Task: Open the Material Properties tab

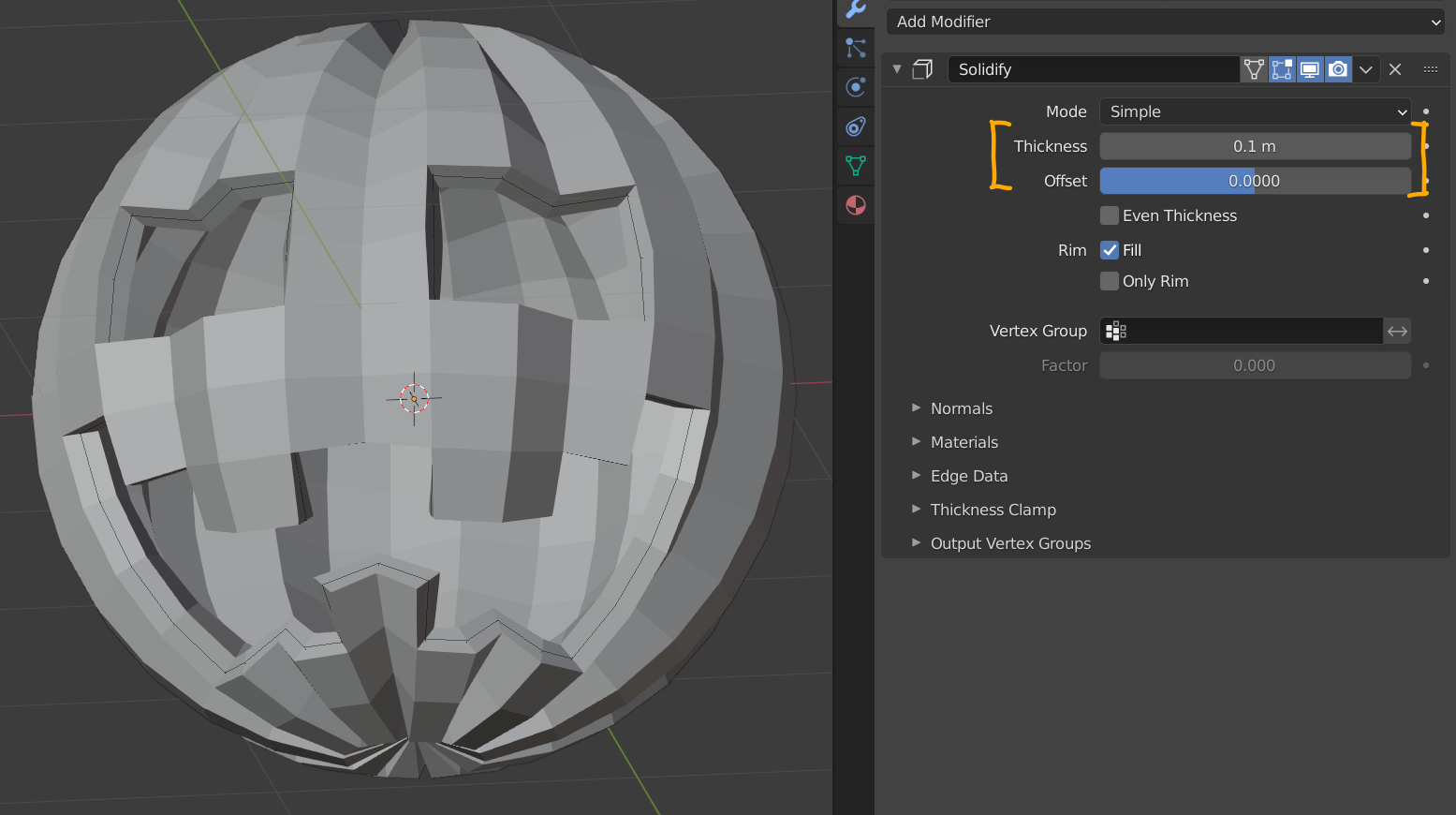Action: 855,204
